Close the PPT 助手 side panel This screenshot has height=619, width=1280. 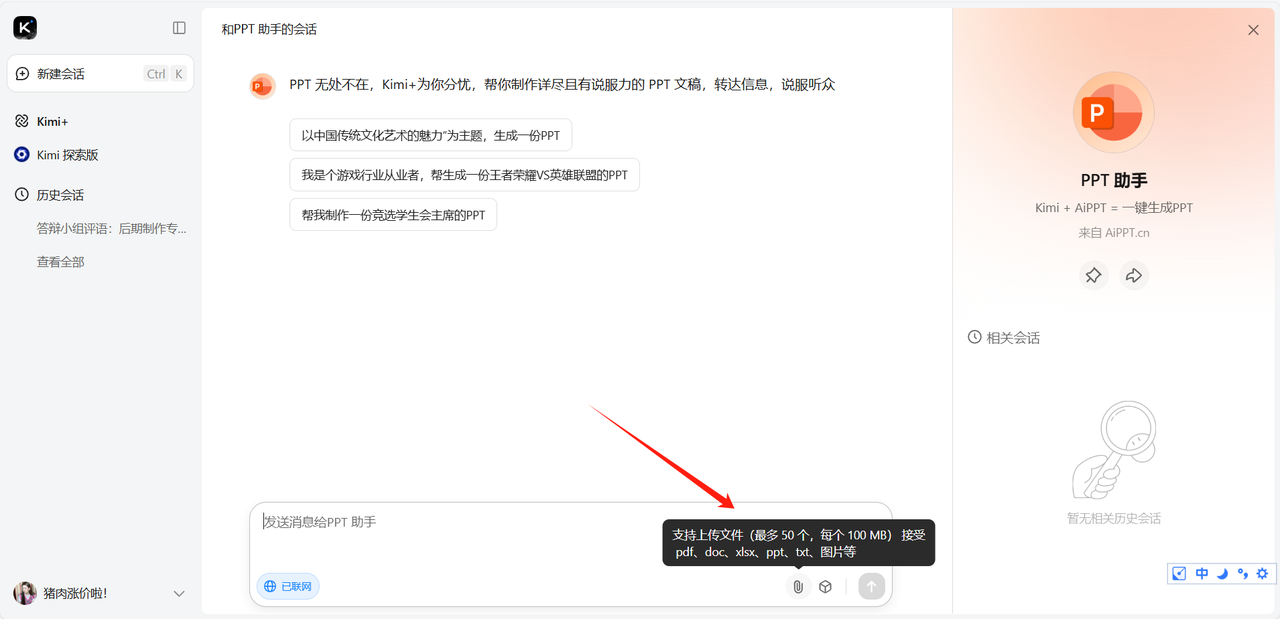click(1253, 30)
